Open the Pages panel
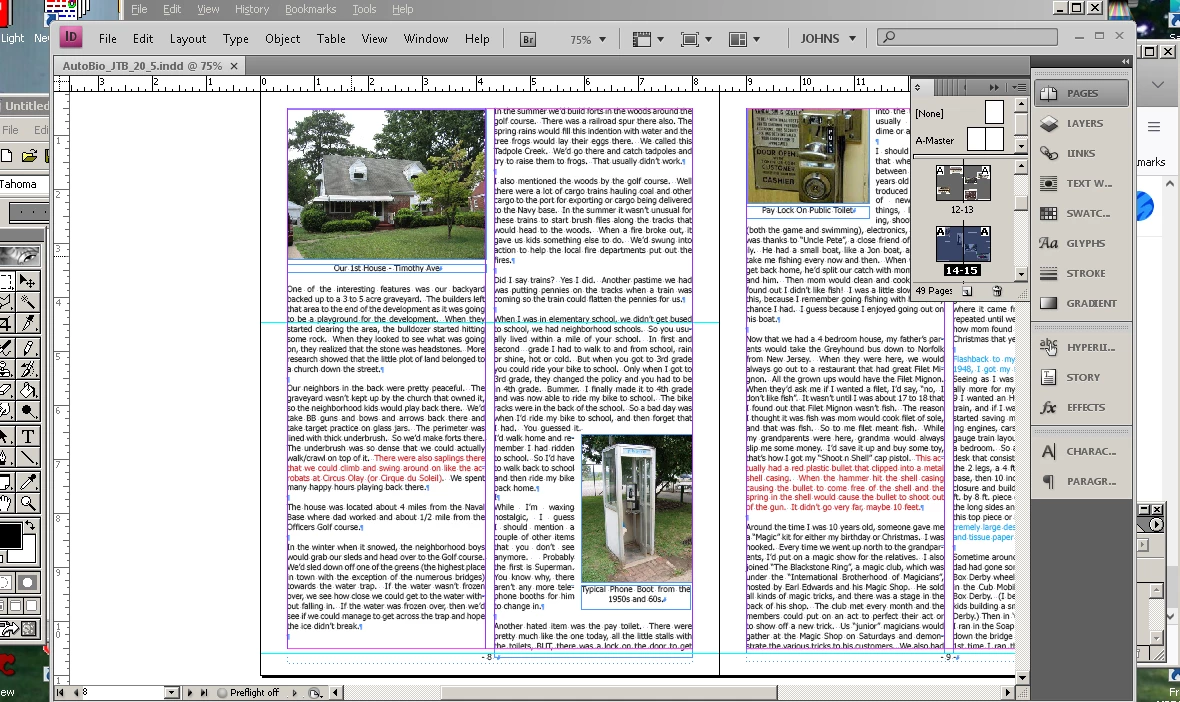 pos(1081,93)
